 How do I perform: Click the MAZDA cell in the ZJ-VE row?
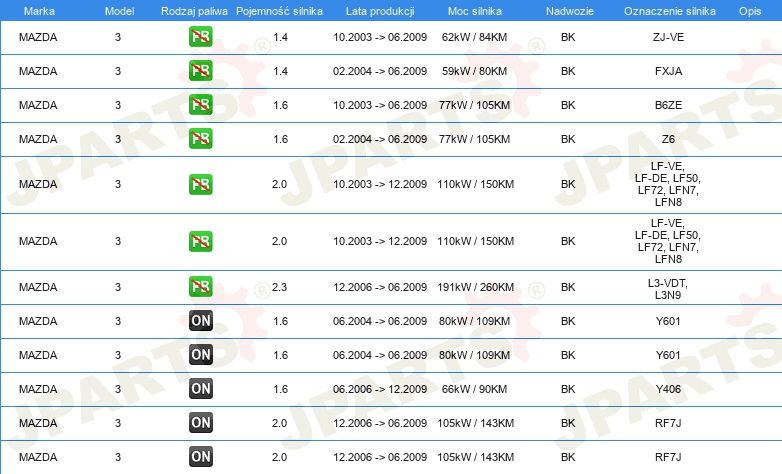[x=38, y=37]
